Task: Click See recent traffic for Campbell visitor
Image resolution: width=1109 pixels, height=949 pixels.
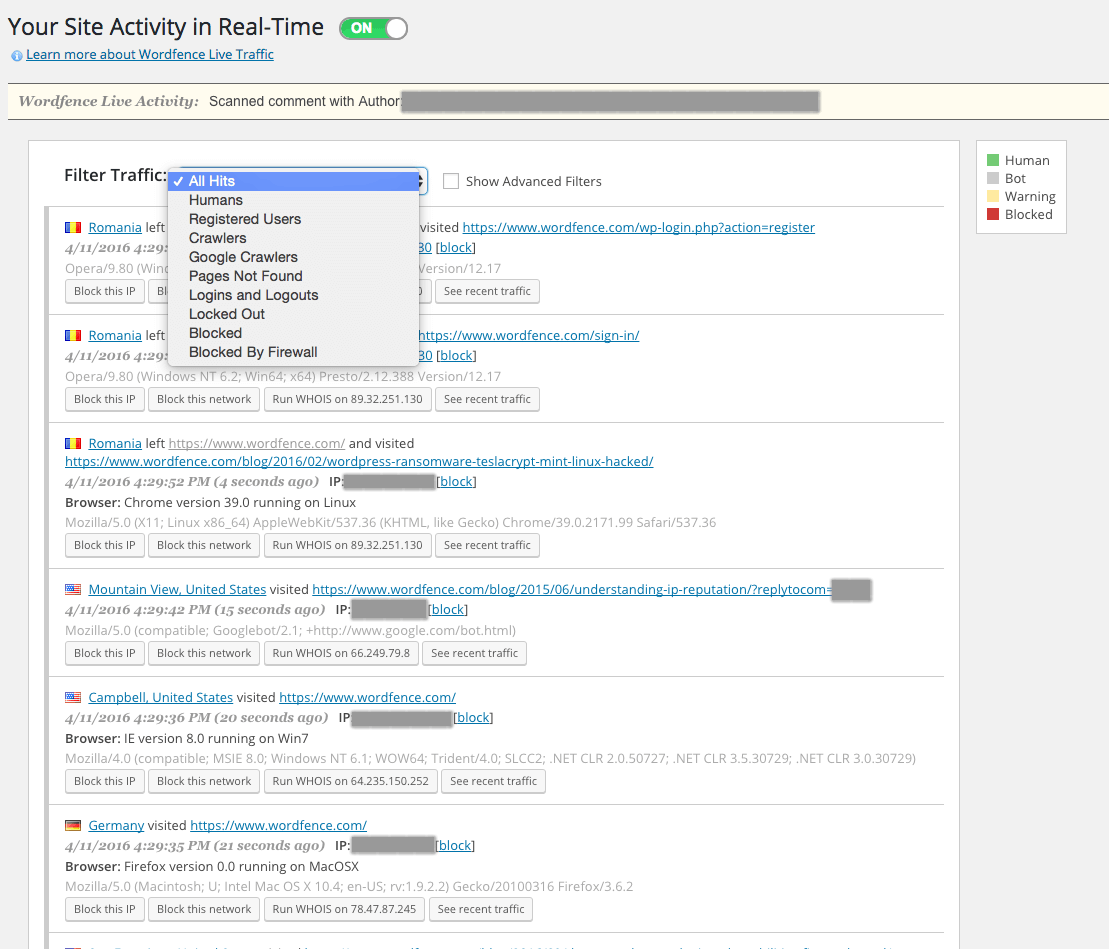Action: [x=493, y=781]
